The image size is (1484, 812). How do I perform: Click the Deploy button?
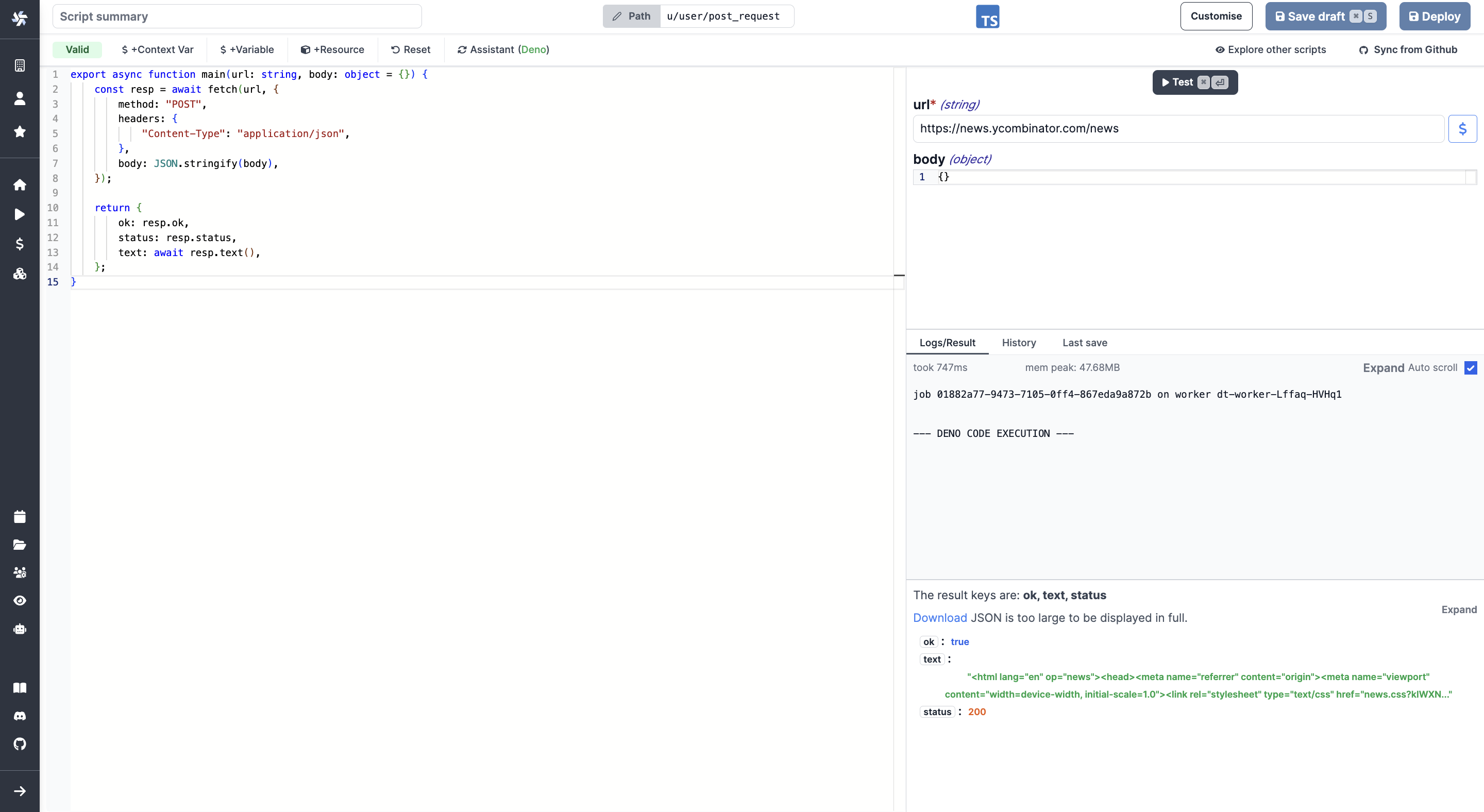(x=1435, y=16)
